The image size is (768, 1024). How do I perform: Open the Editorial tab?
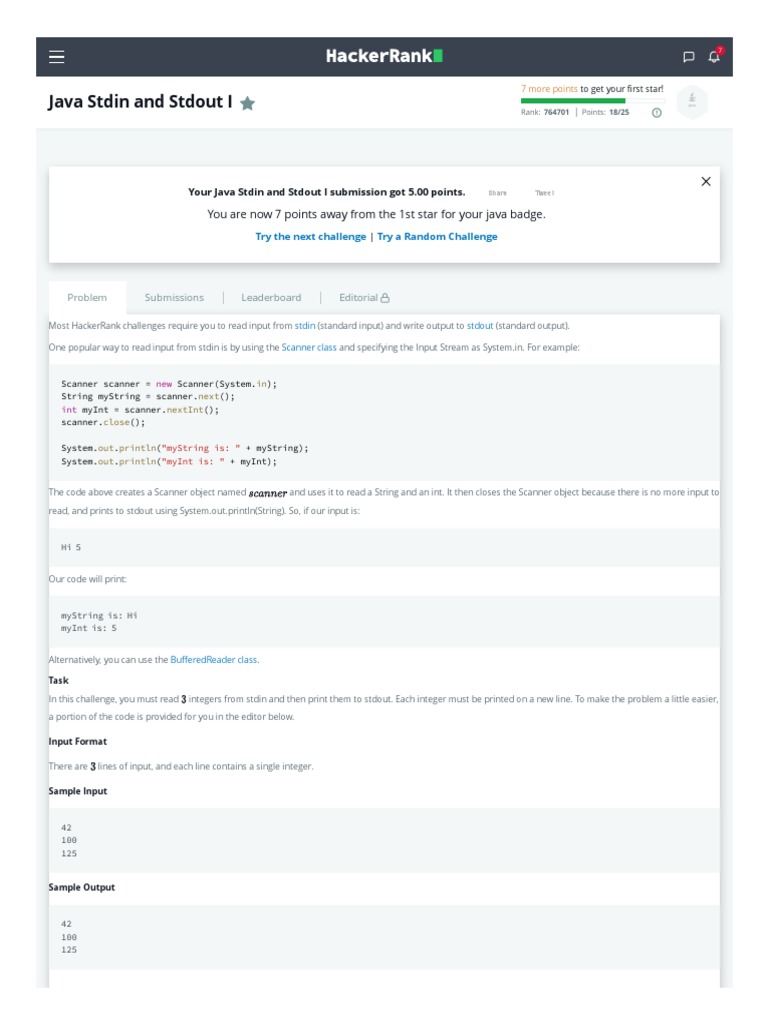coord(358,298)
